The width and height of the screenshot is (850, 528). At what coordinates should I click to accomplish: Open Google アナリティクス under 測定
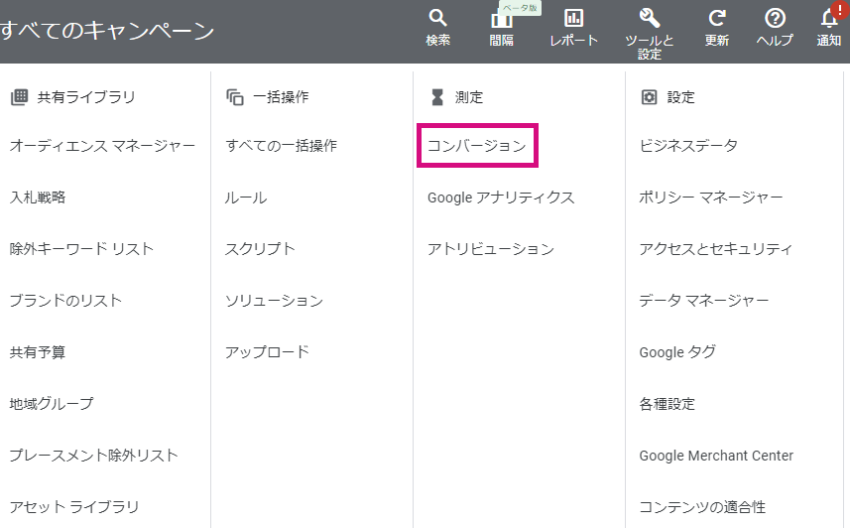tap(501, 197)
